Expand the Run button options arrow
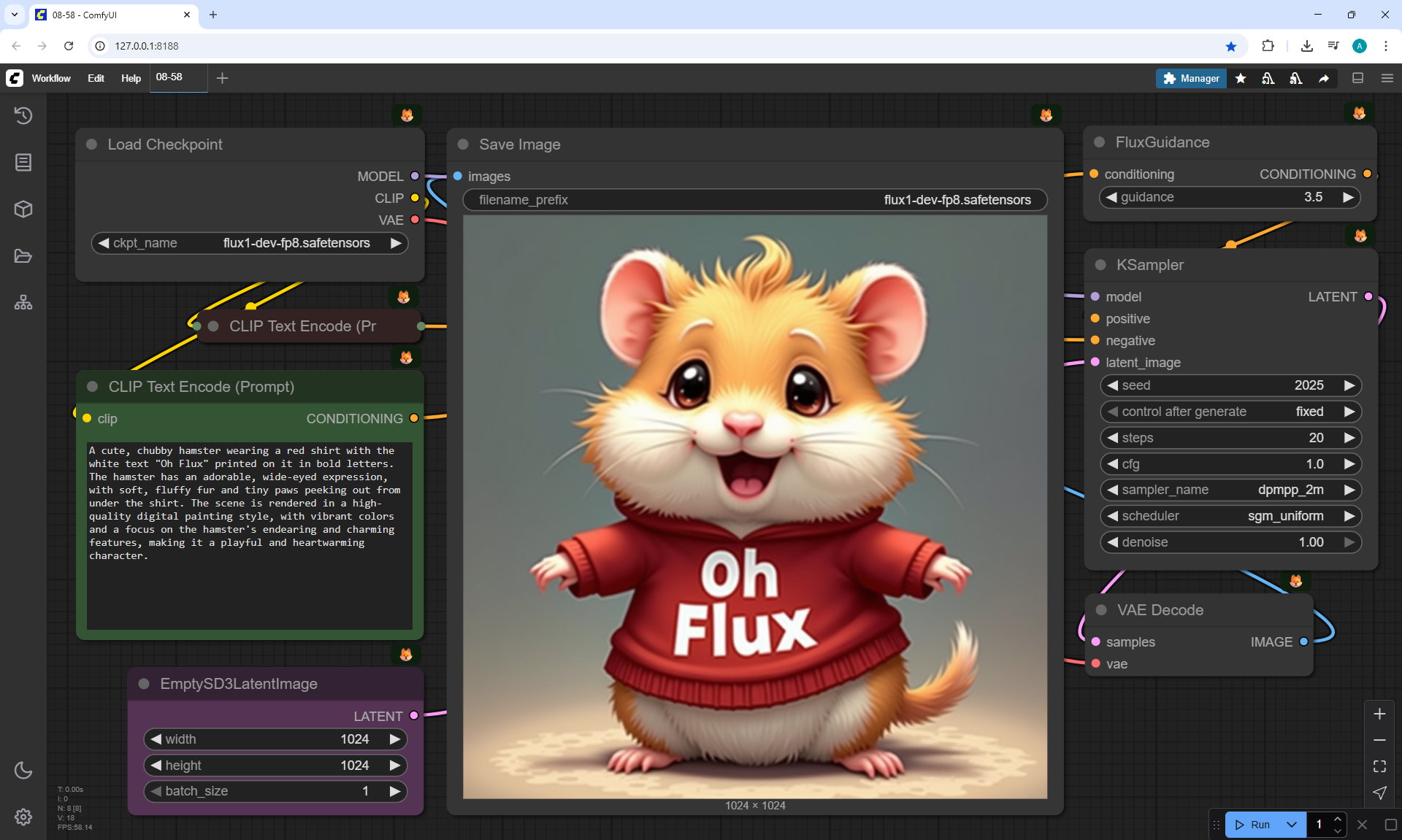 (x=1292, y=825)
